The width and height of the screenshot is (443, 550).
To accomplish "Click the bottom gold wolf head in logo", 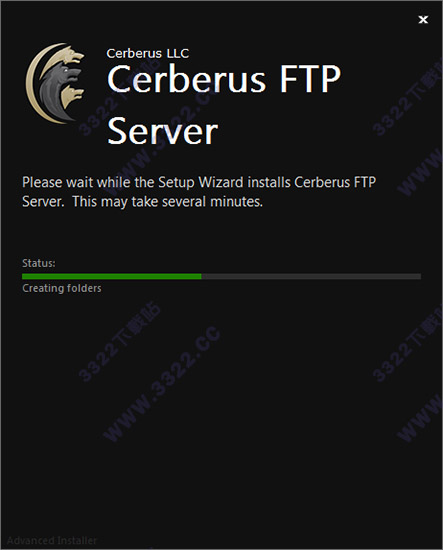I will 73,96.
